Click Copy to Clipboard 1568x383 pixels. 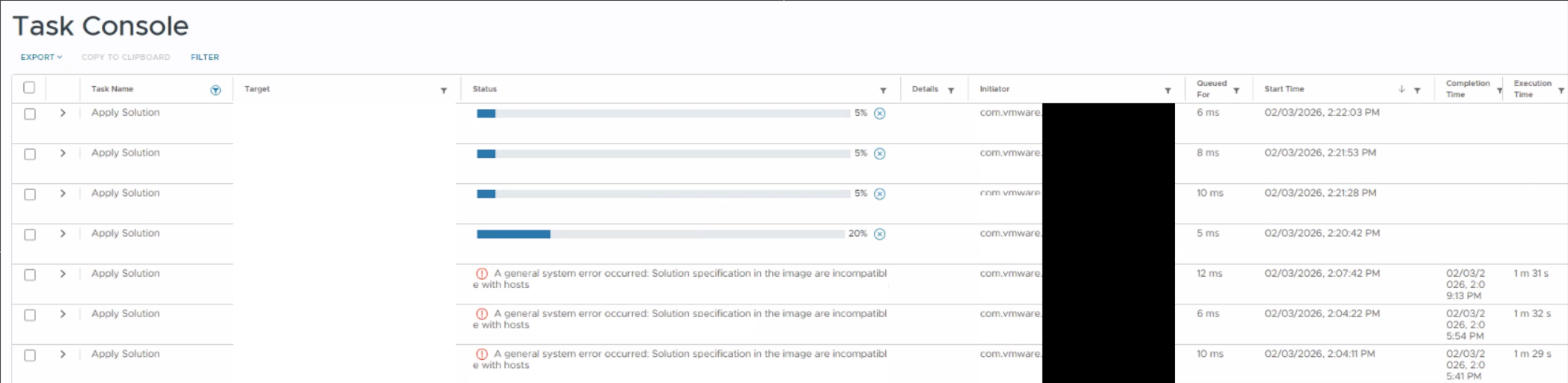pyautogui.click(x=126, y=57)
